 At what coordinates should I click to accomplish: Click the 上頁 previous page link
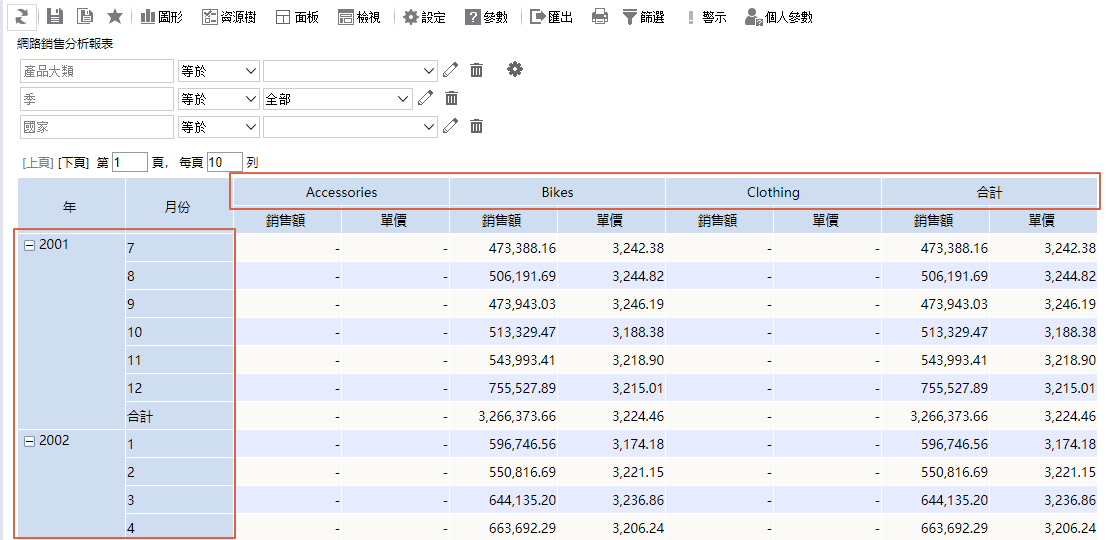pyautogui.click(x=37, y=162)
